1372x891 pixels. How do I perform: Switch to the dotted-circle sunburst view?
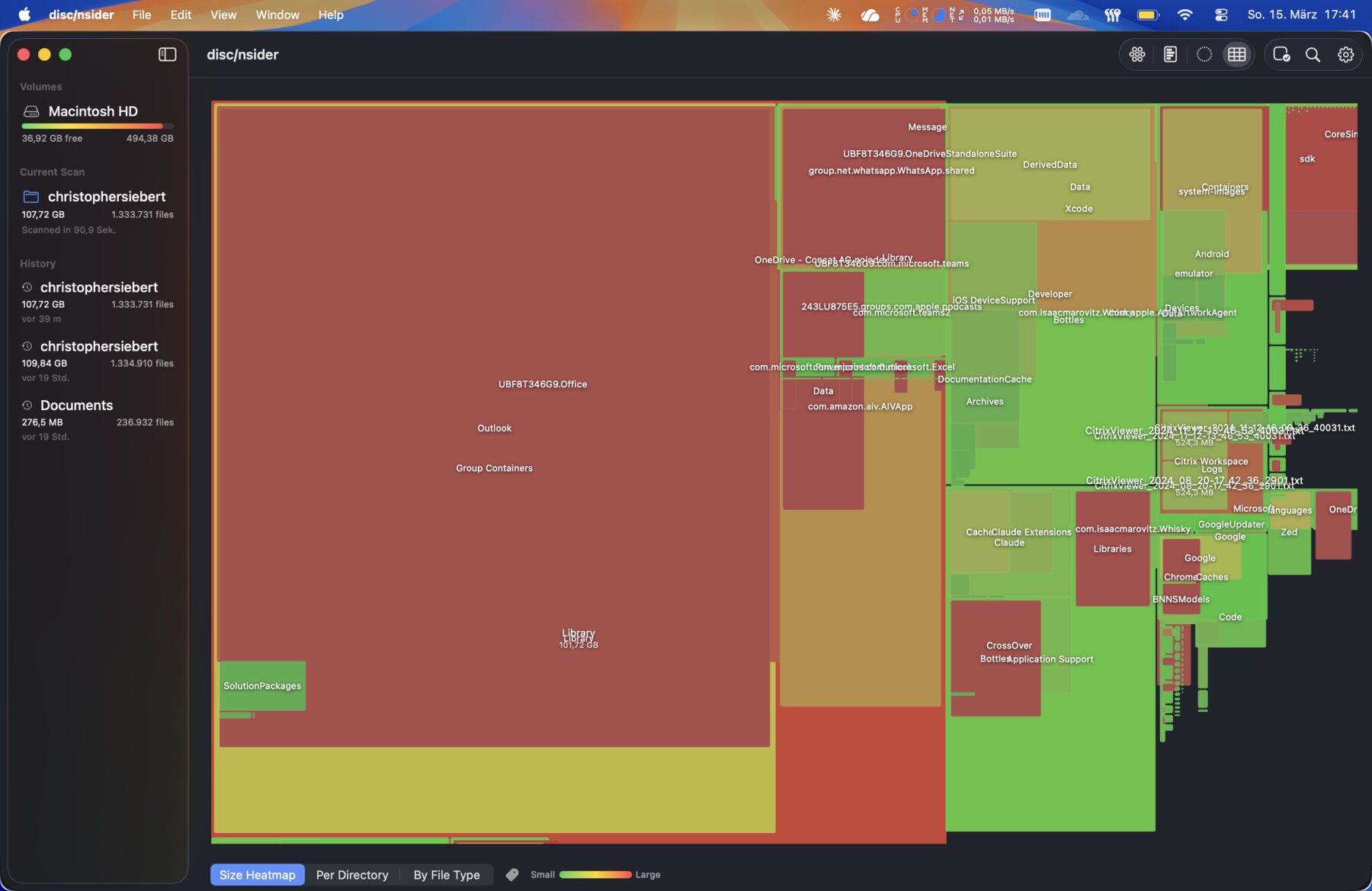pyautogui.click(x=1204, y=54)
